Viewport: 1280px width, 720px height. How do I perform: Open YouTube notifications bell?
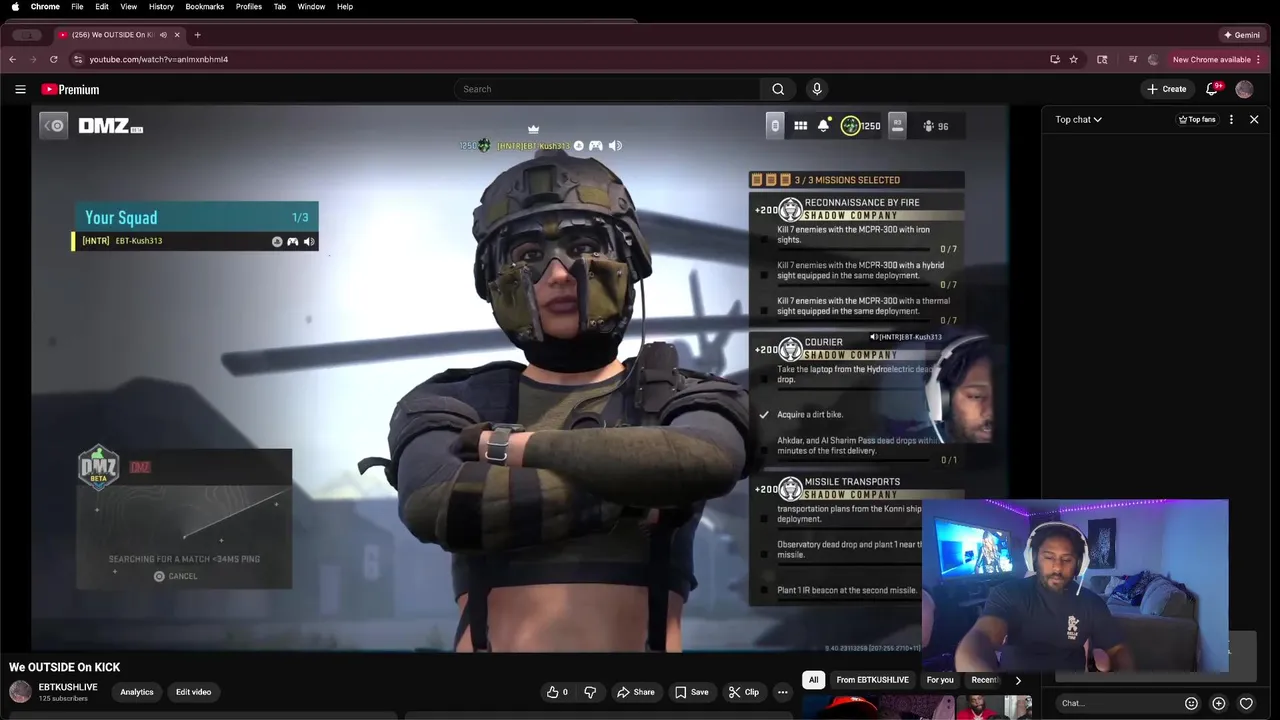1212,89
